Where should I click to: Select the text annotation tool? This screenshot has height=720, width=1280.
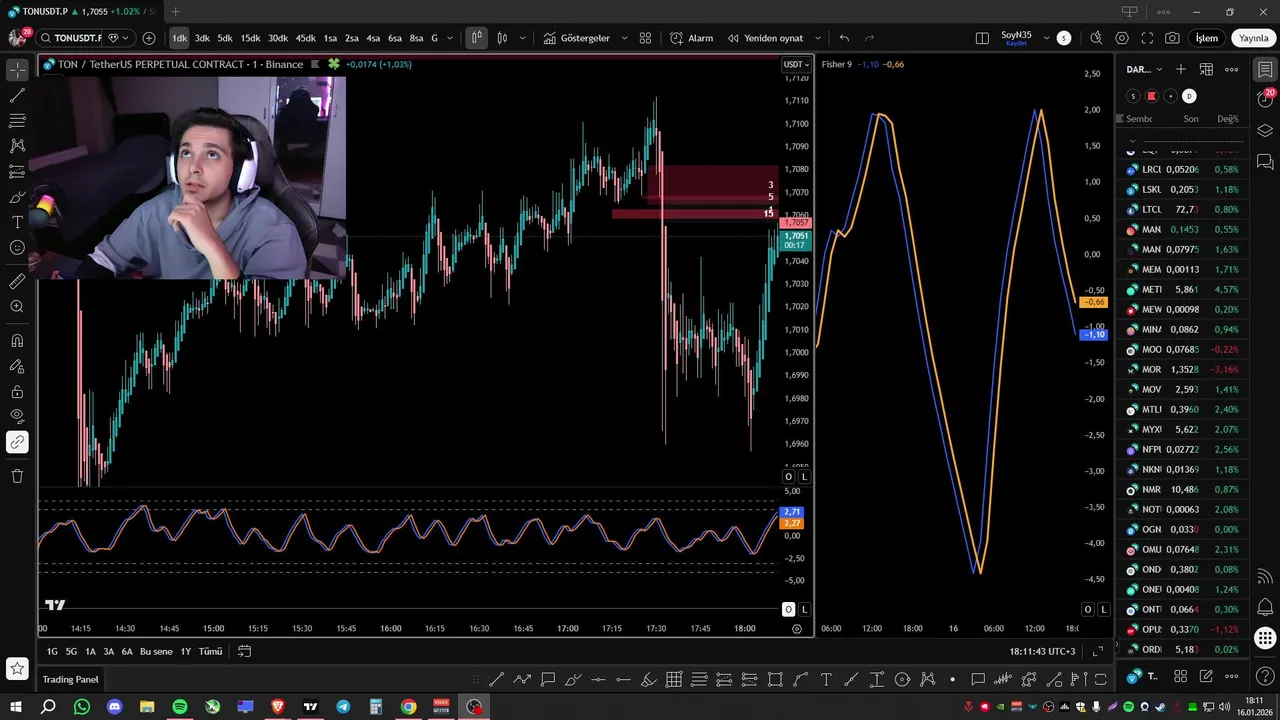17,222
